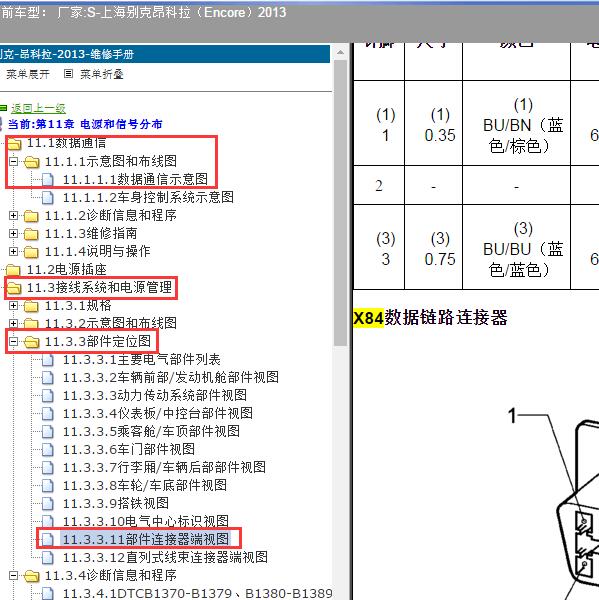Click the folder icon of 11.1.3维修指南
This screenshot has width=599, height=600.
(x=31, y=234)
